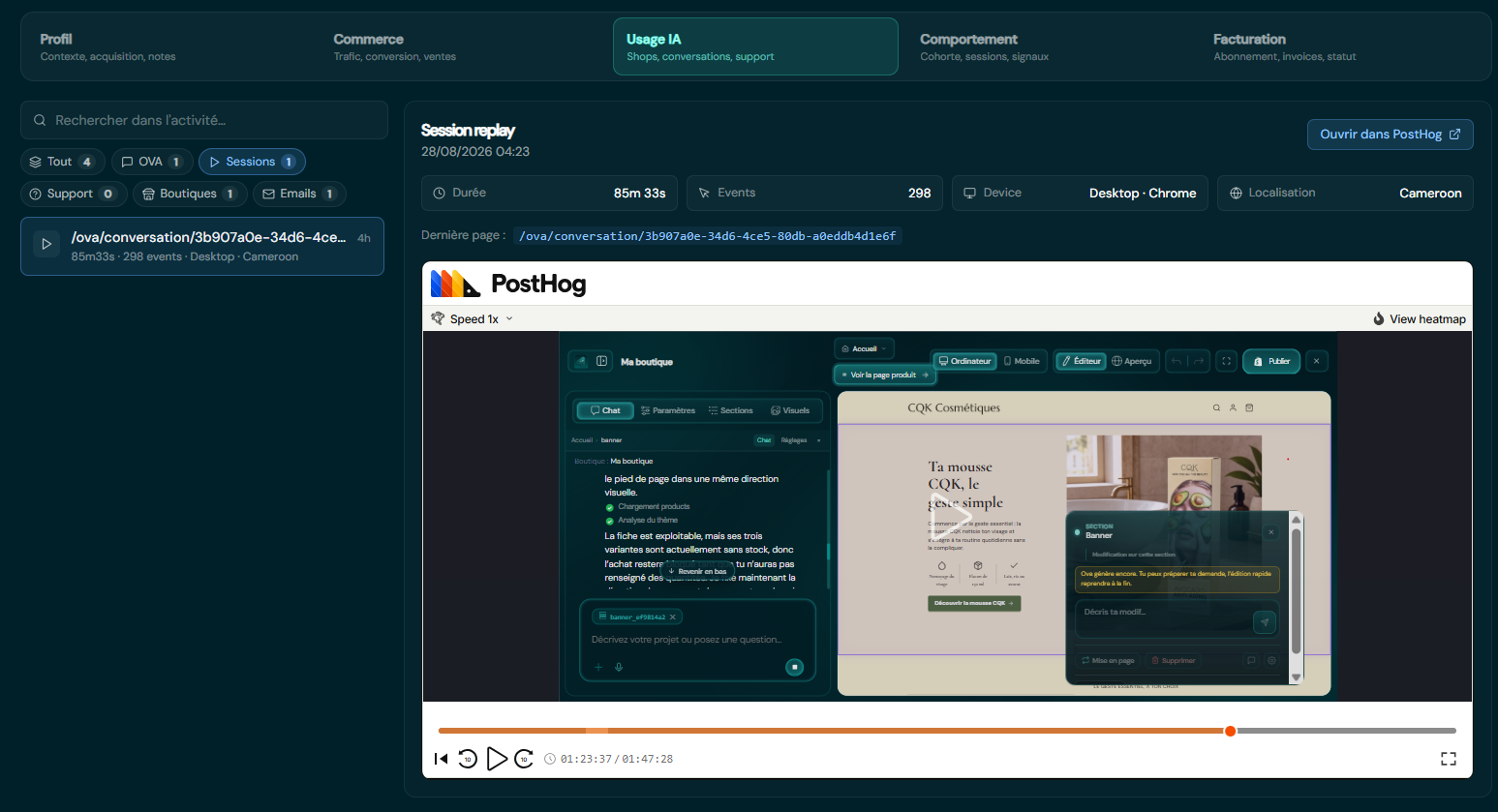Toggle the Sessions filter chip

coord(252,162)
